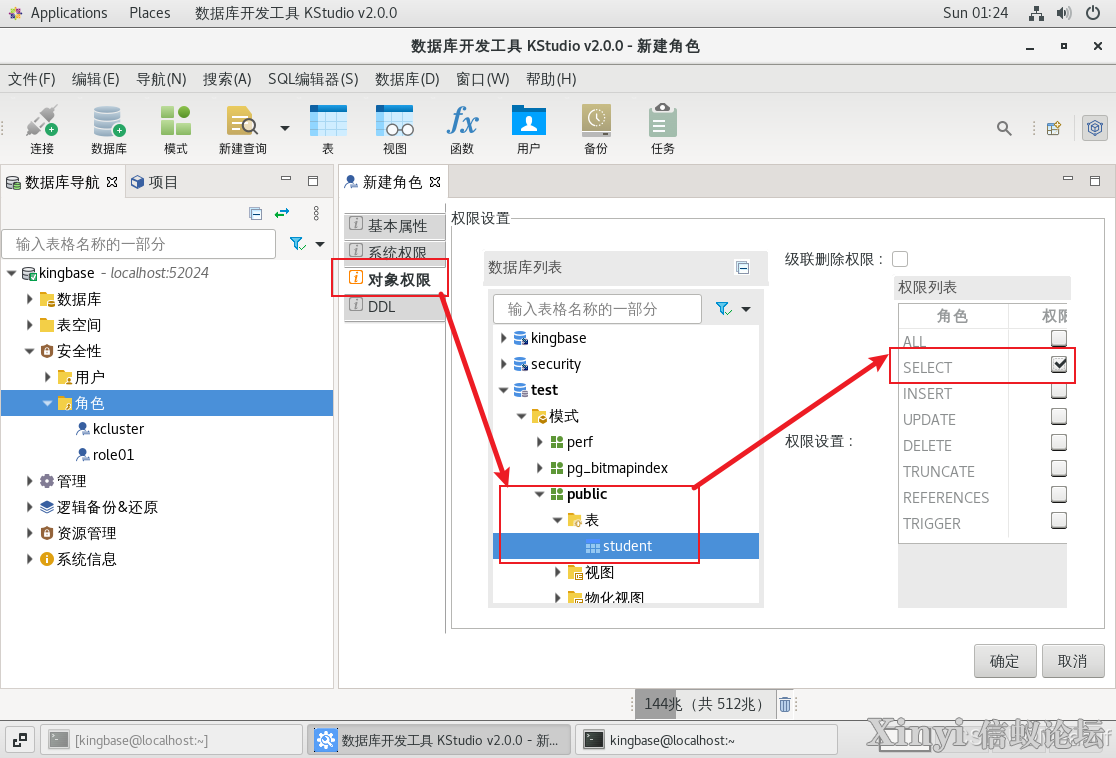The image size is (1116, 758).
Task: Click the system volume icon
Action: [x=1064, y=13]
